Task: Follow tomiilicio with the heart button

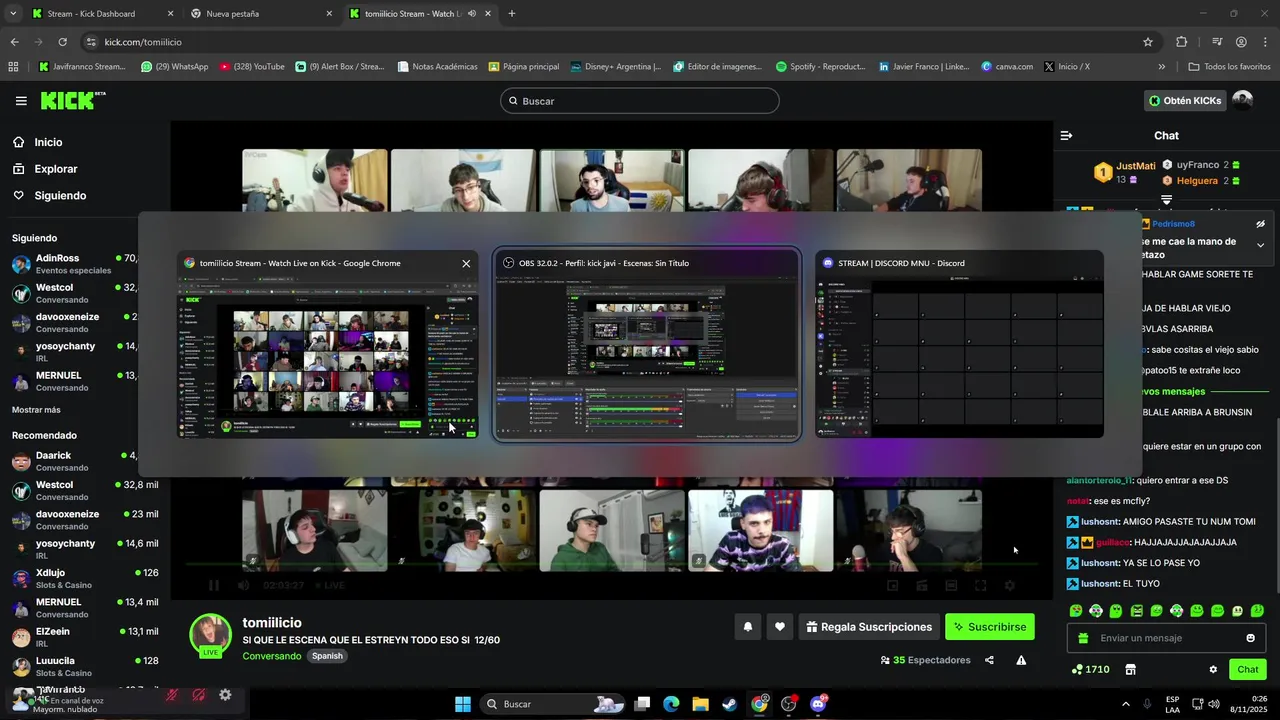Action: point(779,627)
